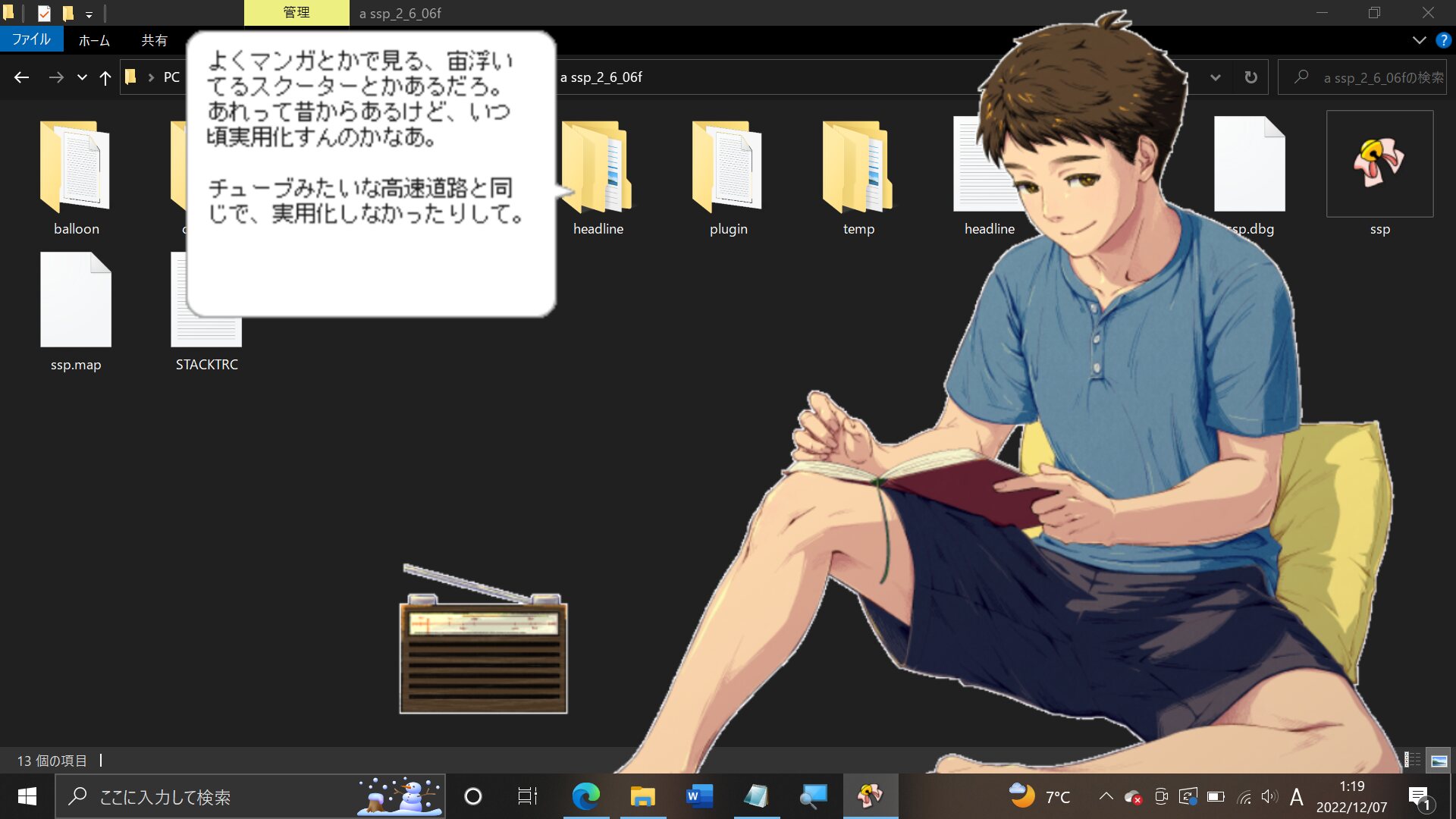Open the address bar history dropdown
Screen dimensions: 1456x819
tap(1216, 77)
